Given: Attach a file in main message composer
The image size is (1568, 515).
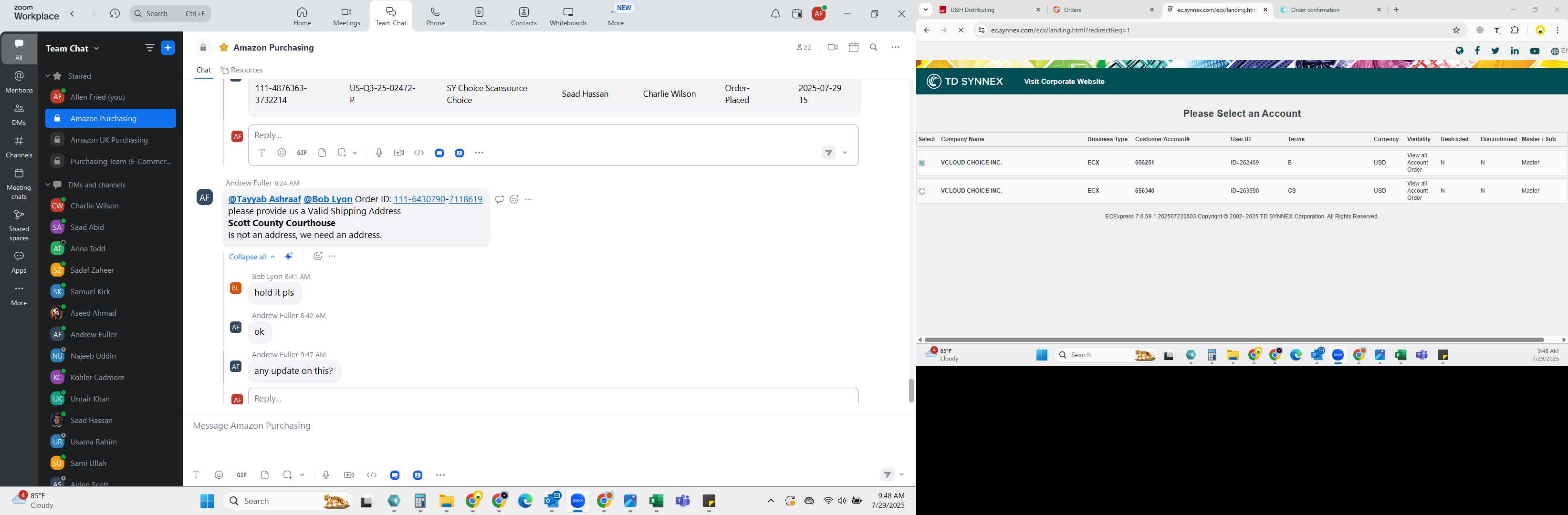Looking at the screenshot, I should [265, 475].
